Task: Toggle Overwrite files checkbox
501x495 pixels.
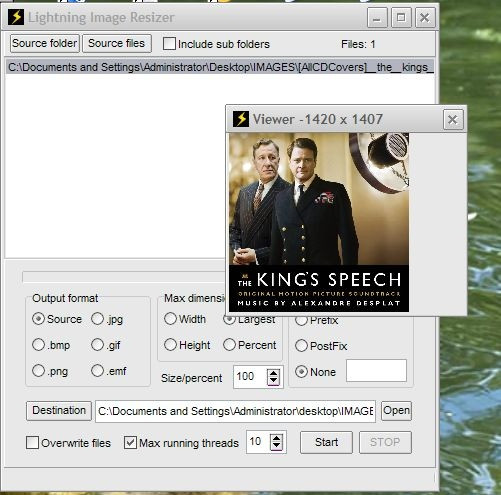Action: point(32,443)
